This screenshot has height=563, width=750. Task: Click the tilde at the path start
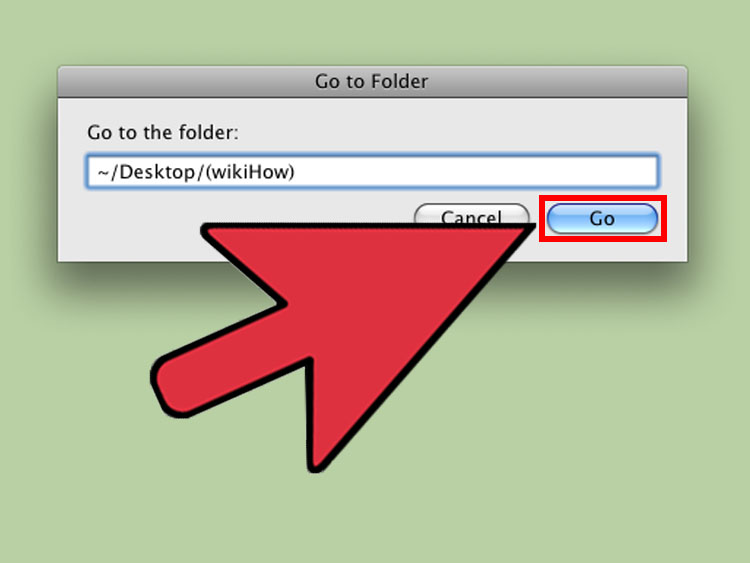(103, 173)
